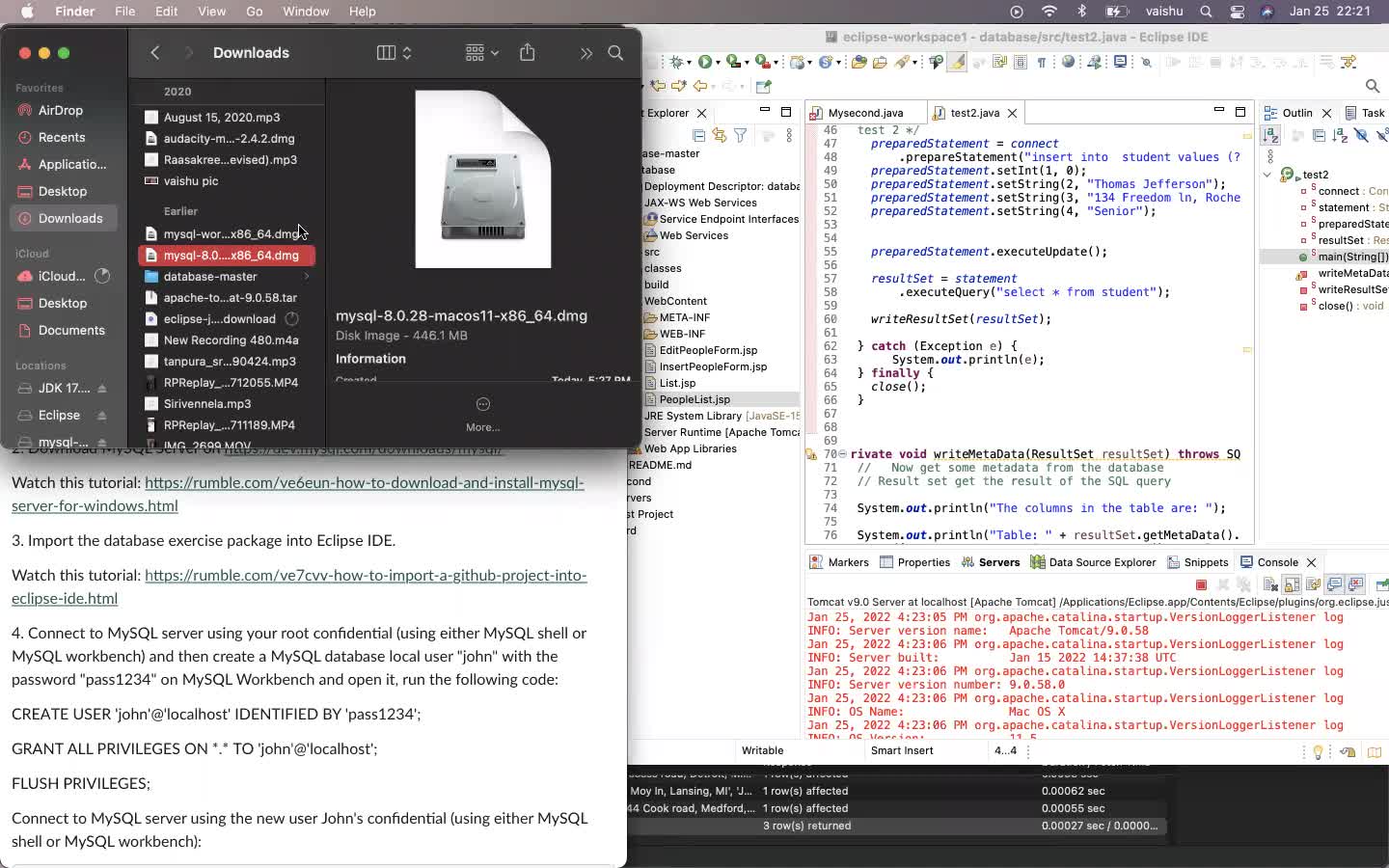Click the Clear Console icon
Image resolution: width=1389 pixels, height=868 pixels.
click(x=1270, y=584)
